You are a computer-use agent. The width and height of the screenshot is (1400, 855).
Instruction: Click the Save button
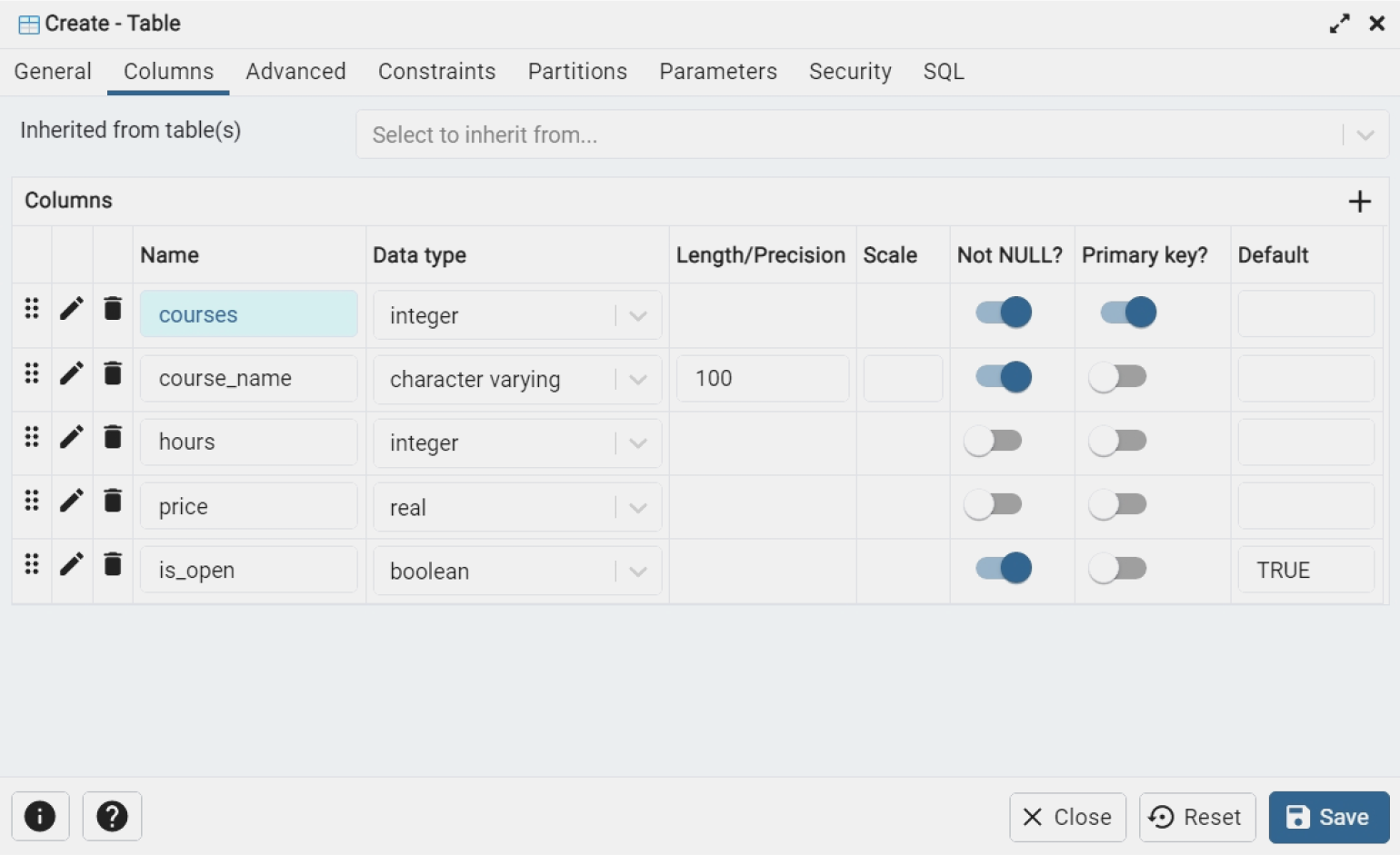click(1329, 817)
